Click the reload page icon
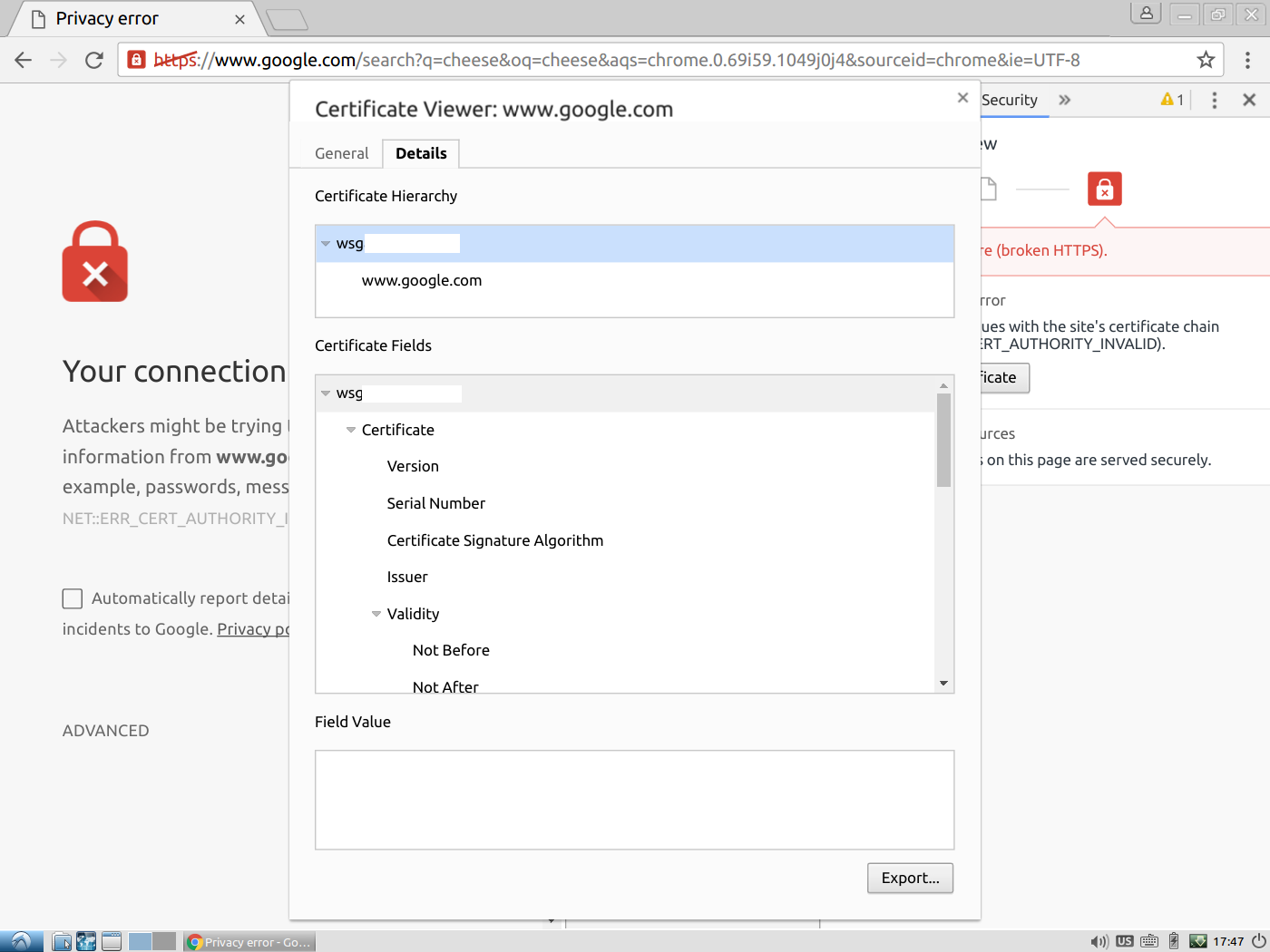Image resolution: width=1270 pixels, height=952 pixels. pos(93,60)
